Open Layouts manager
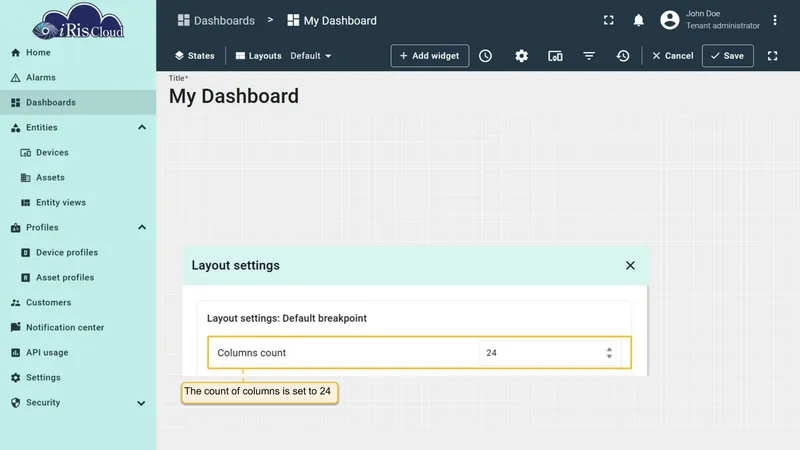This screenshot has height=450, width=800. click(259, 56)
